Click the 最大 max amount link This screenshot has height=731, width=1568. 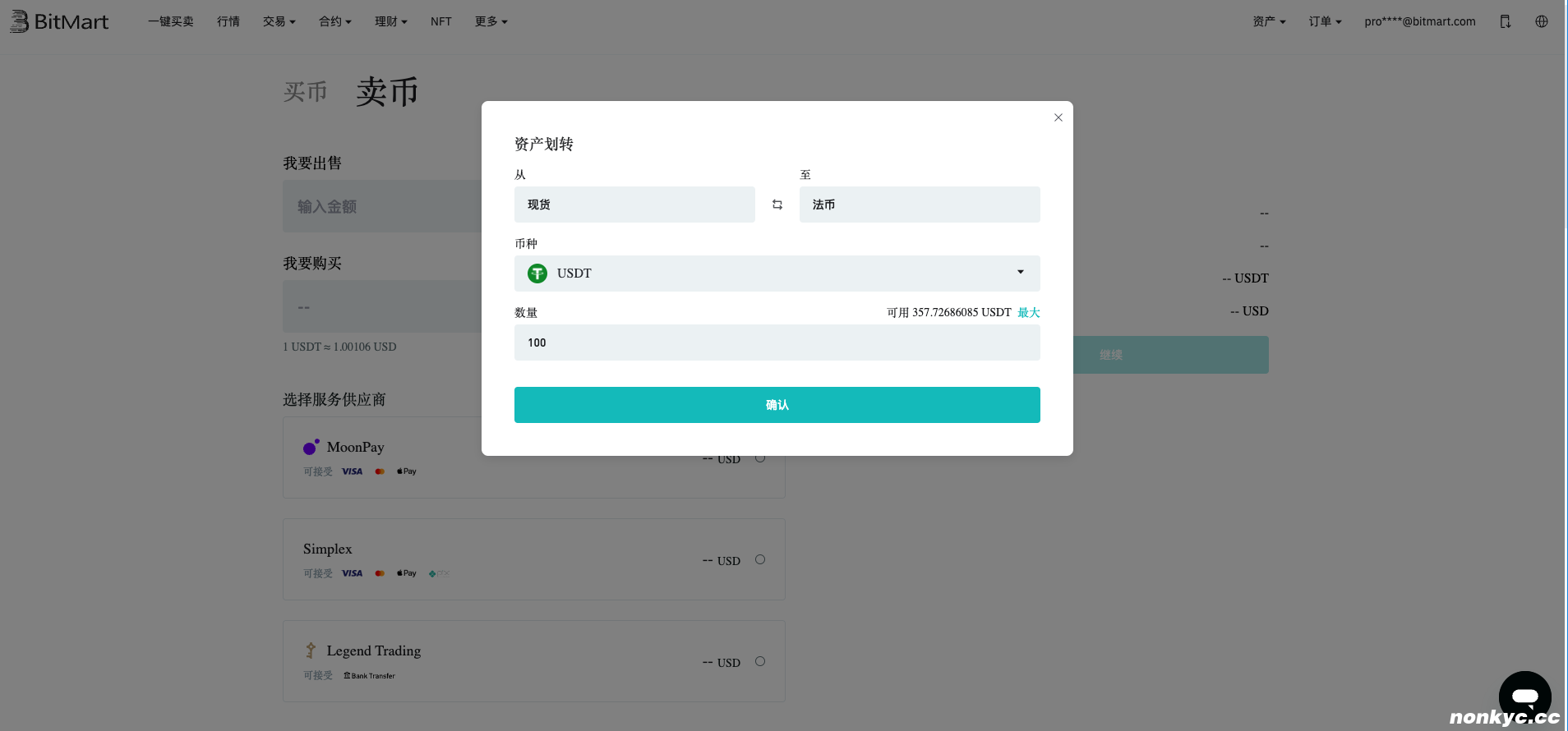[x=1028, y=312]
